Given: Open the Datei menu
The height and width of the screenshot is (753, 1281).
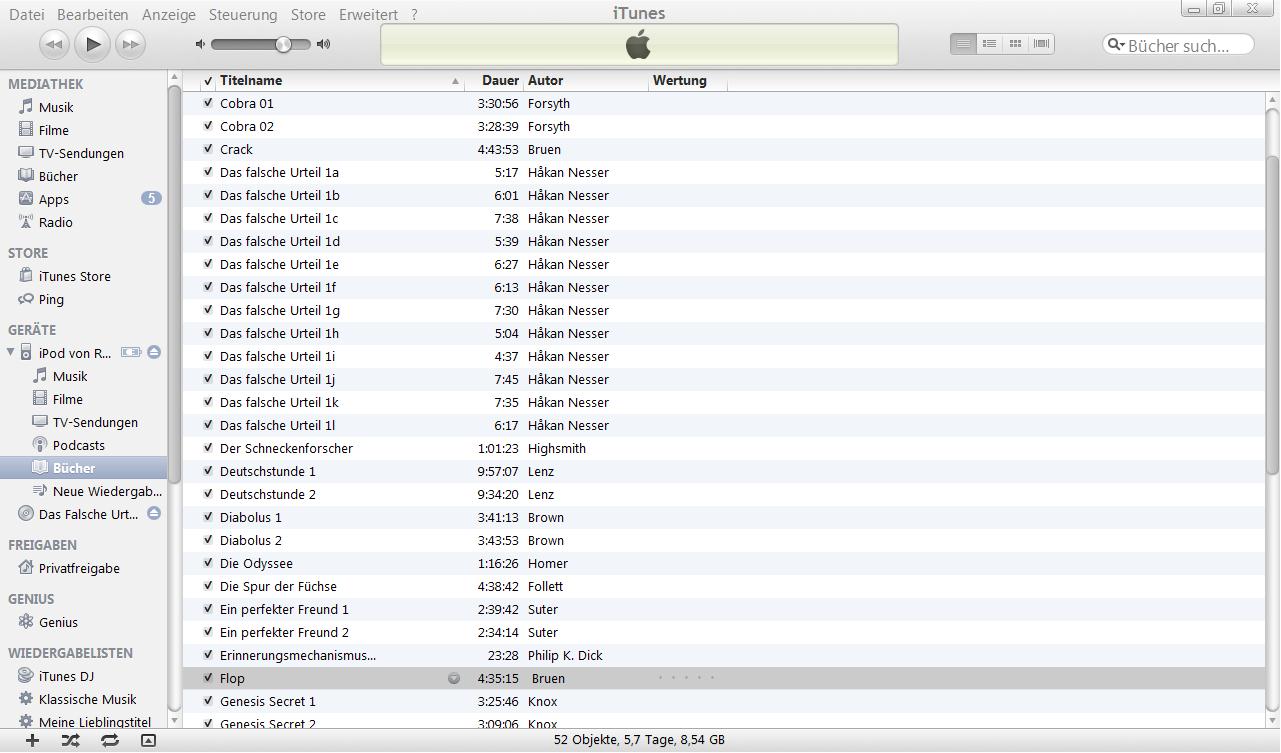Looking at the screenshot, I should [x=26, y=14].
